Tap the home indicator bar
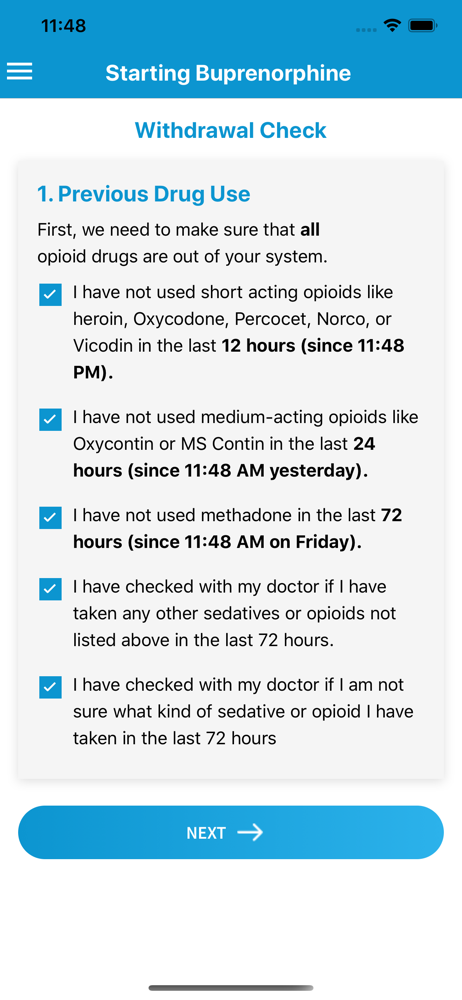 point(231,988)
